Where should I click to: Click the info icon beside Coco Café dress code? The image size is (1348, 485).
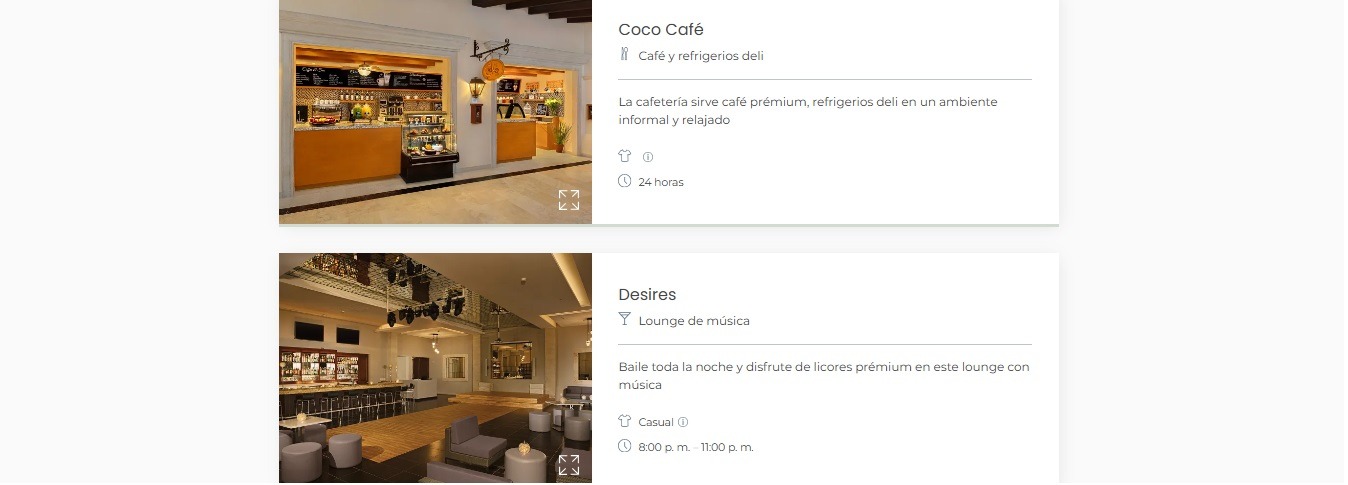648,157
